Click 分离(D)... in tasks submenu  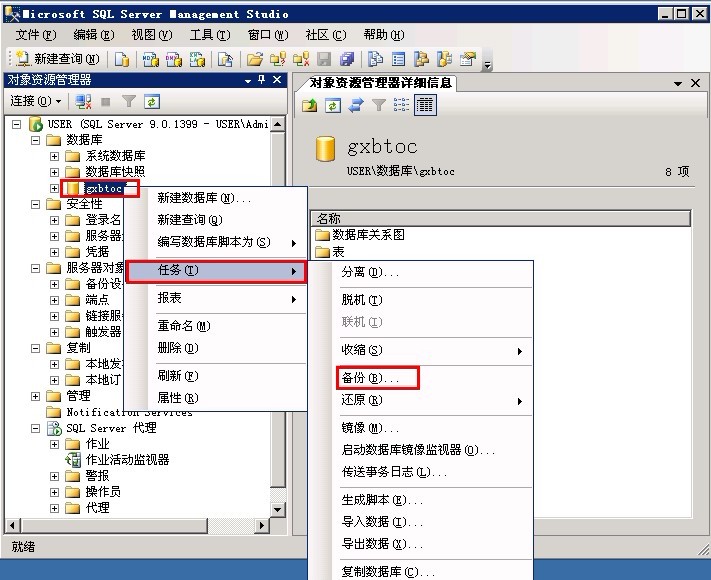click(x=420, y=273)
